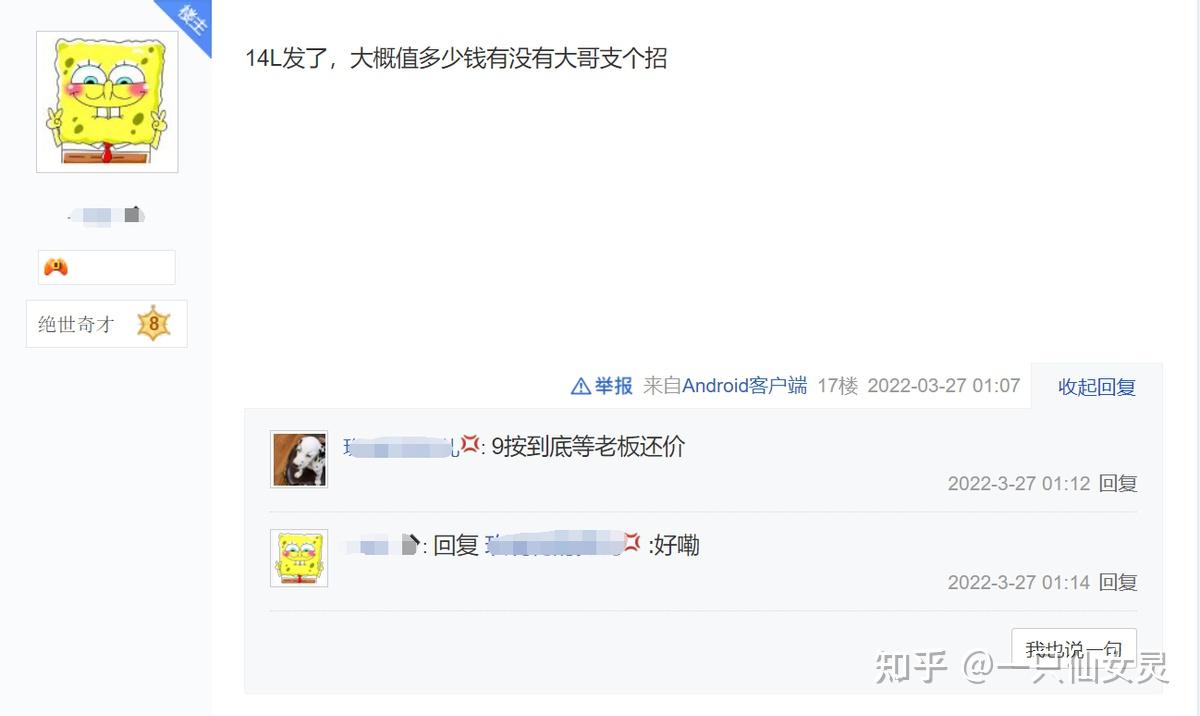The height and width of the screenshot is (716, 1200).
Task: Click the first replier's blurred username
Action: 401,447
